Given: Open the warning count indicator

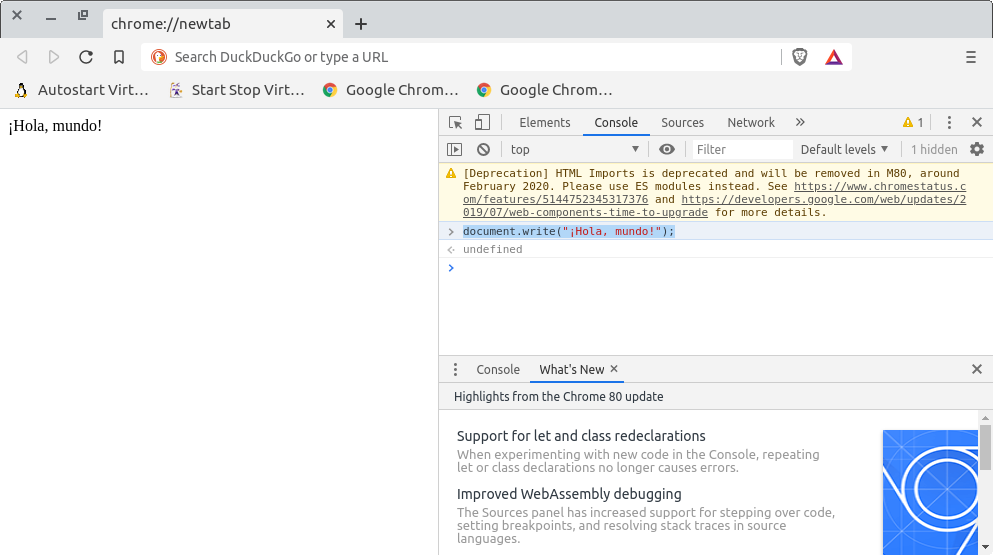Looking at the screenshot, I should click(x=913, y=123).
